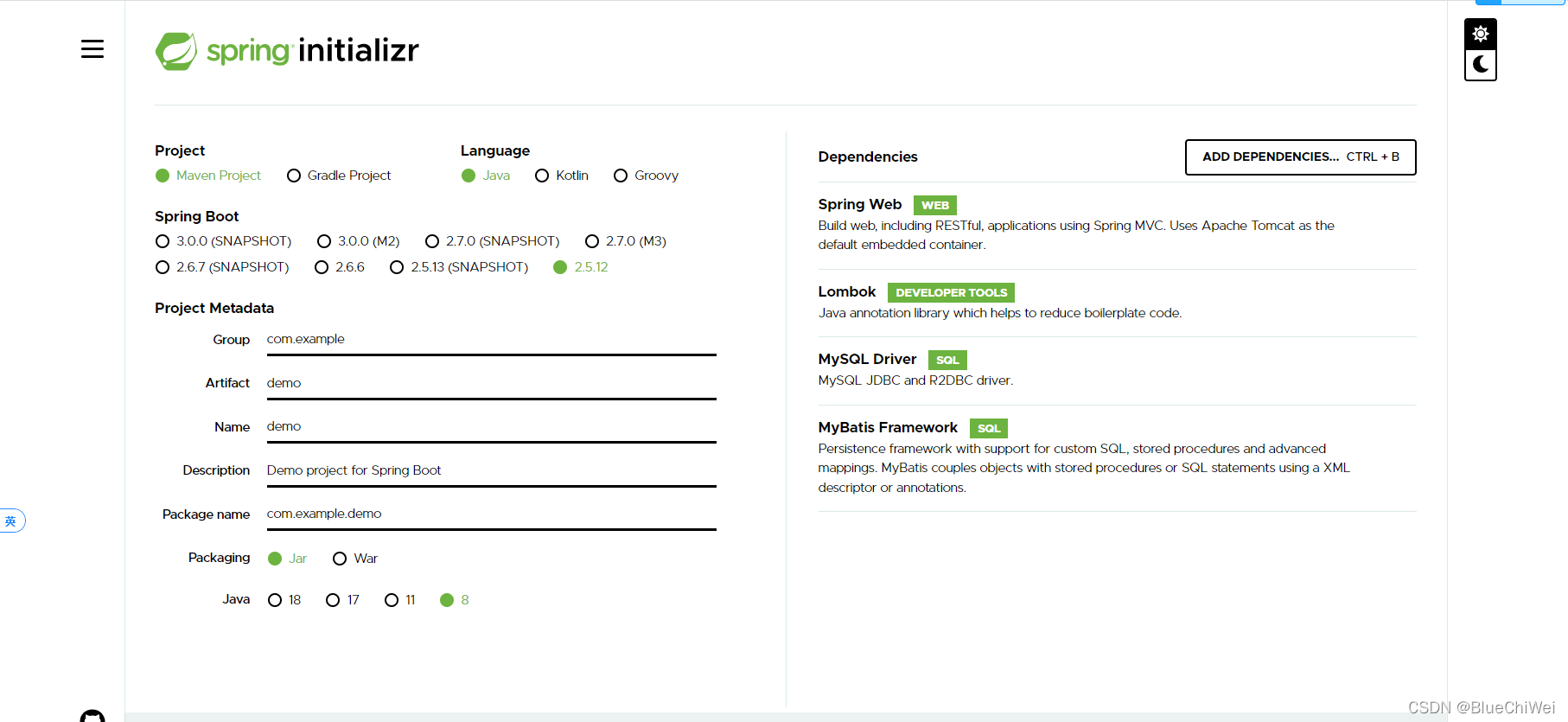Select Spring Boot 2.6.7 (SNAPSHOT)
The width and height of the screenshot is (1568, 722).
[222, 267]
